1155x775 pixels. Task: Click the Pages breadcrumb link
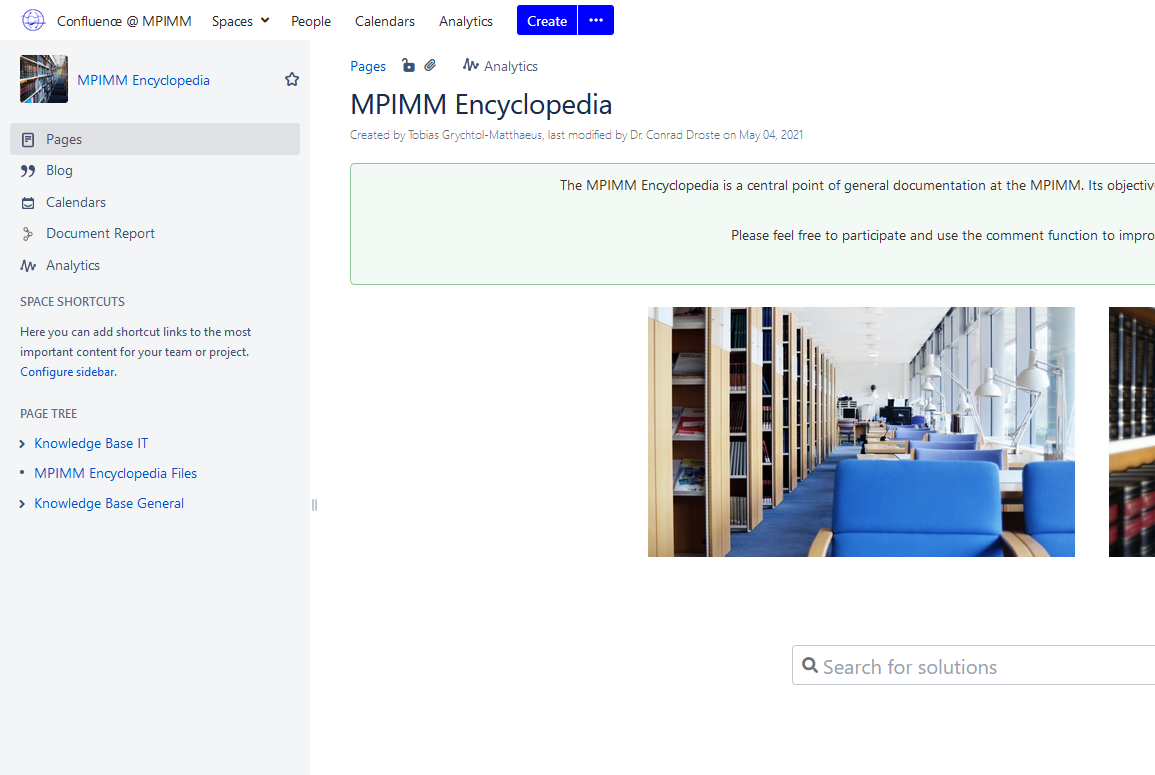pyautogui.click(x=368, y=66)
